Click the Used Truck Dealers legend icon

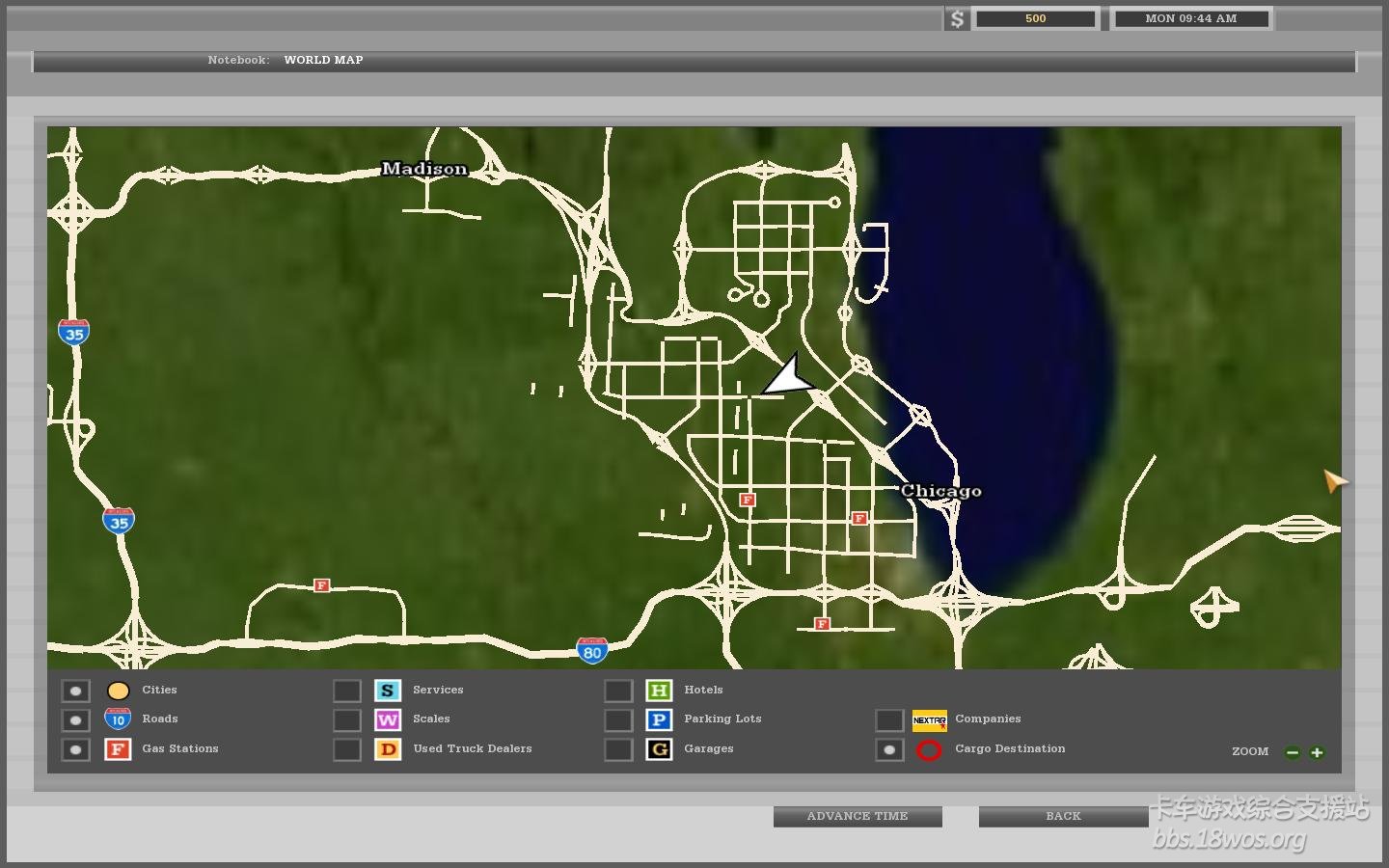click(x=388, y=749)
